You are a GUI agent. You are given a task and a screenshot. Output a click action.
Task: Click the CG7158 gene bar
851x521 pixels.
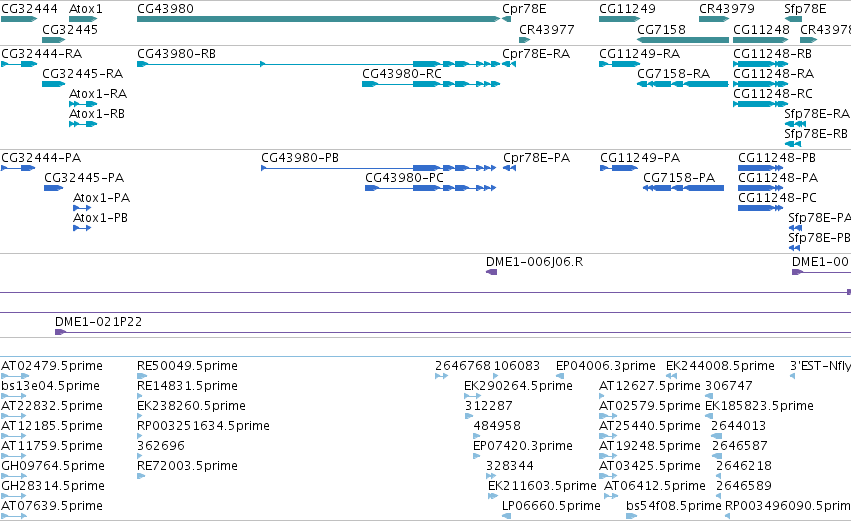point(683,40)
